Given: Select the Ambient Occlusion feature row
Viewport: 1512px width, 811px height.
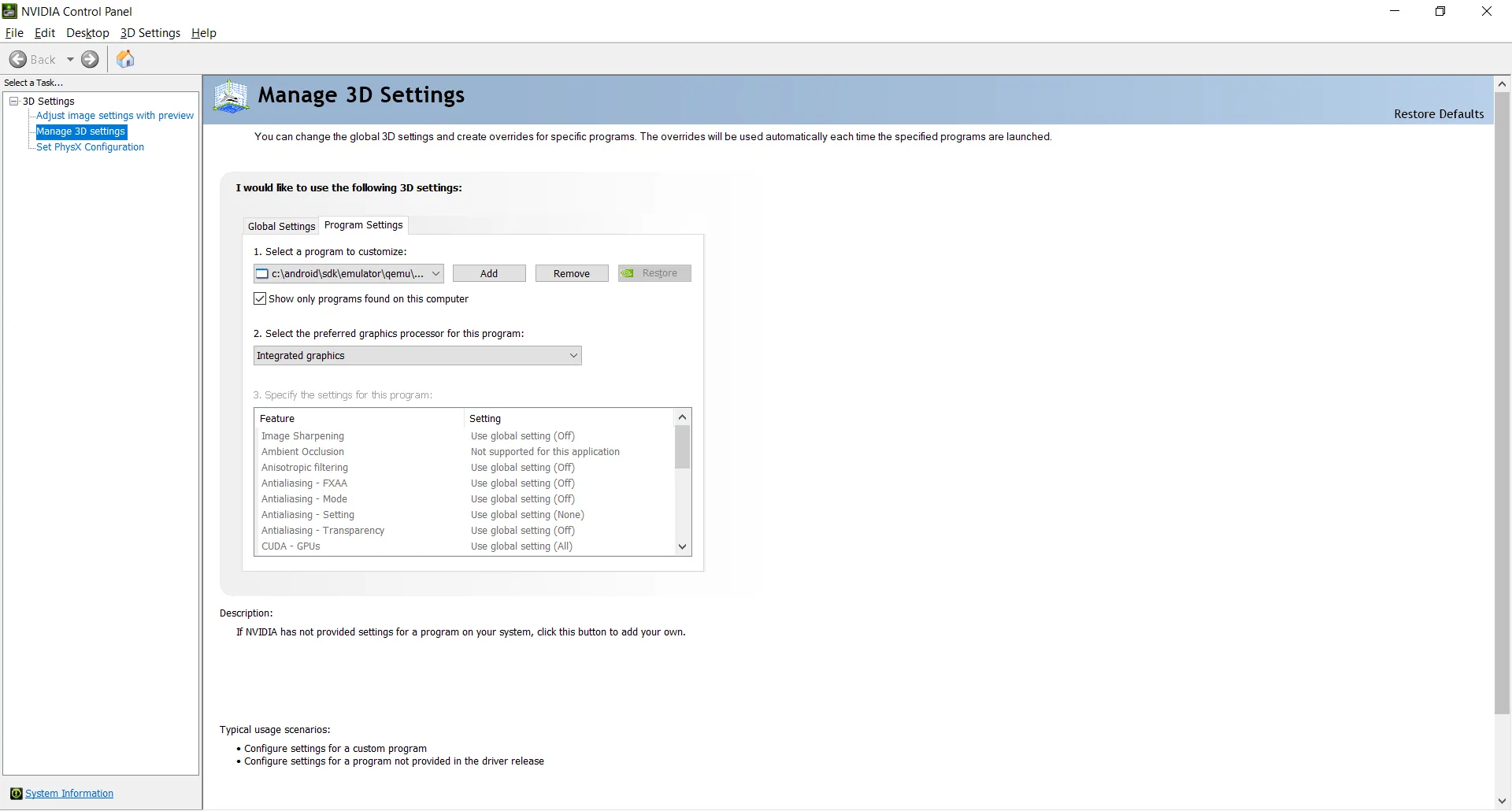Looking at the screenshot, I should 465,452.
